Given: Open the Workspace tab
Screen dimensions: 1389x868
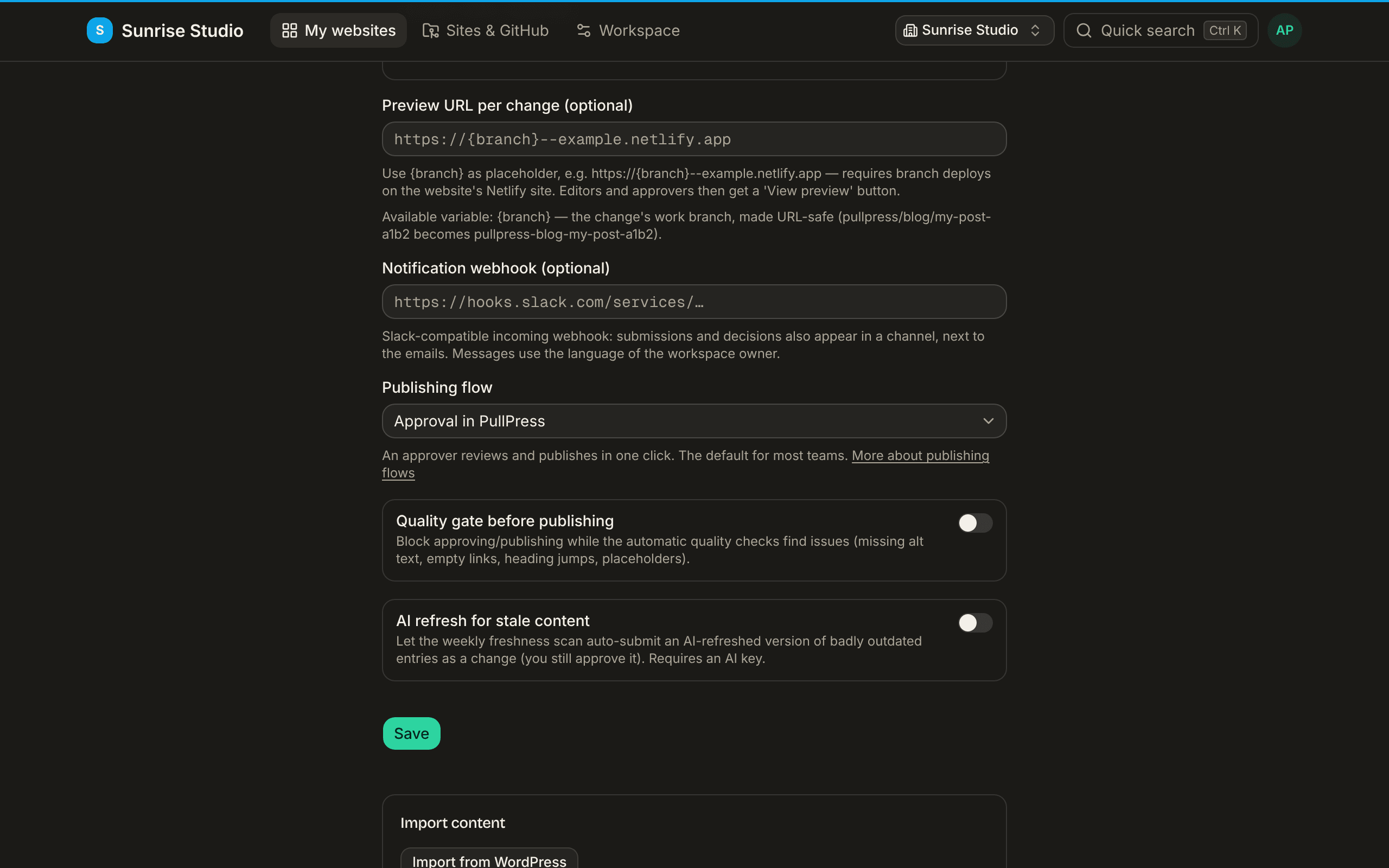Looking at the screenshot, I should click(628, 30).
